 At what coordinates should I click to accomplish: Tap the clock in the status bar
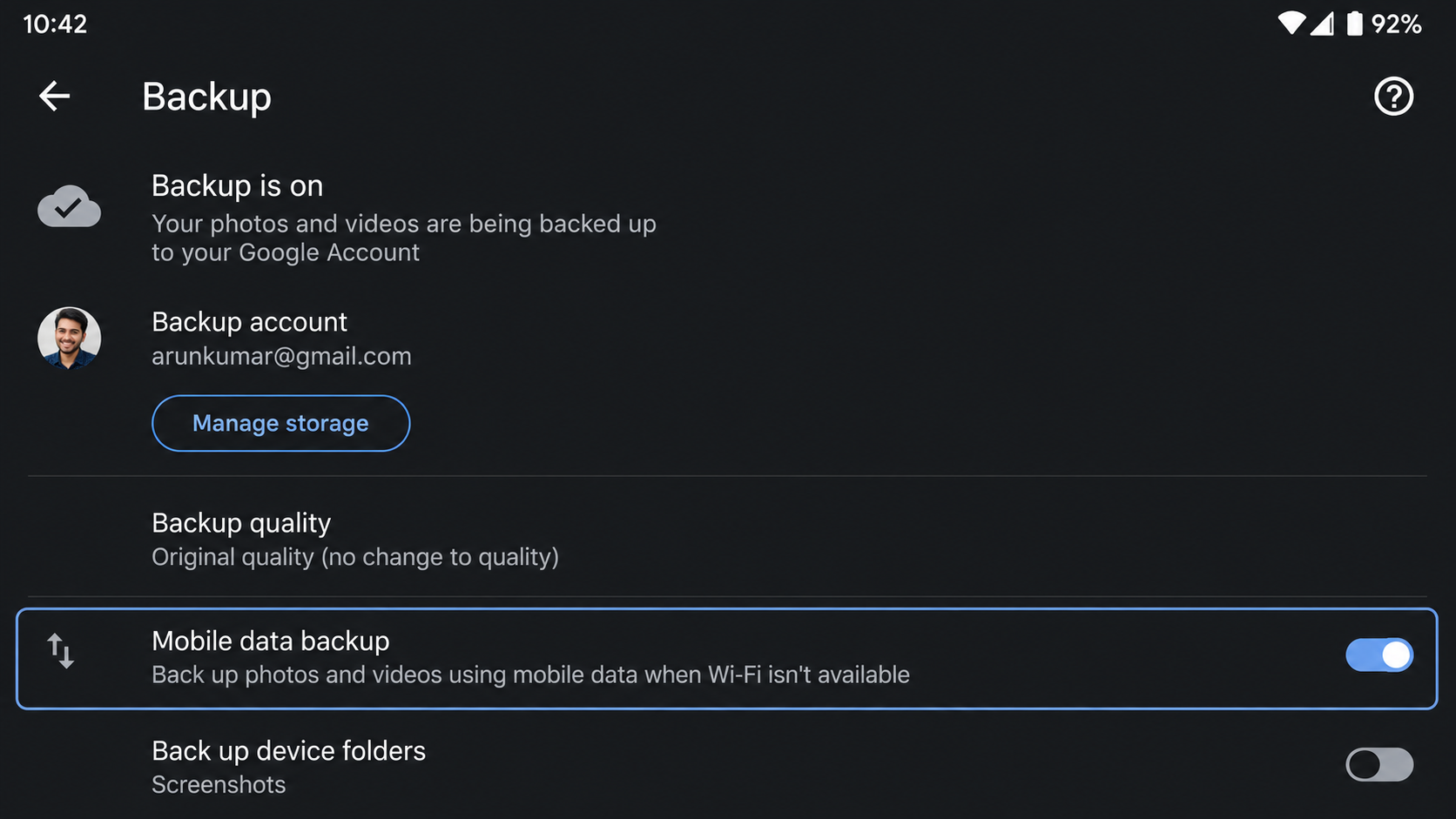55,23
